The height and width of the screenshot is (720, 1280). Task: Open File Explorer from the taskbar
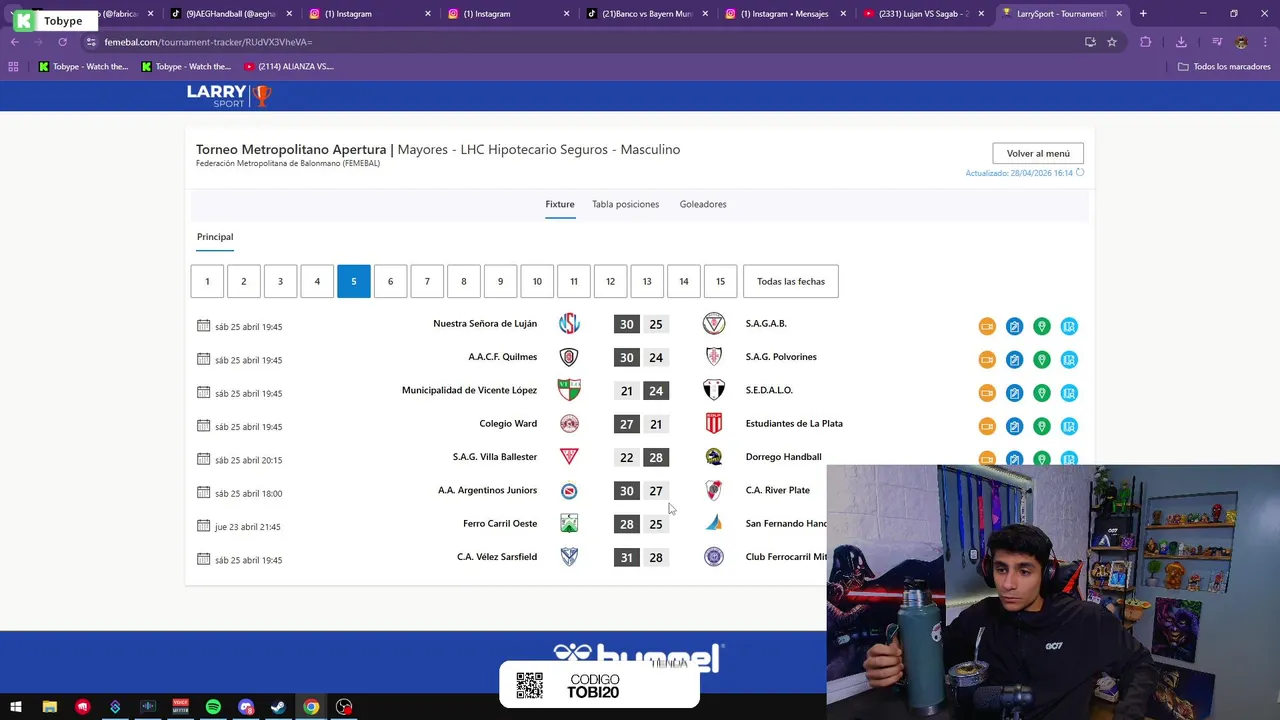tap(49, 707)
